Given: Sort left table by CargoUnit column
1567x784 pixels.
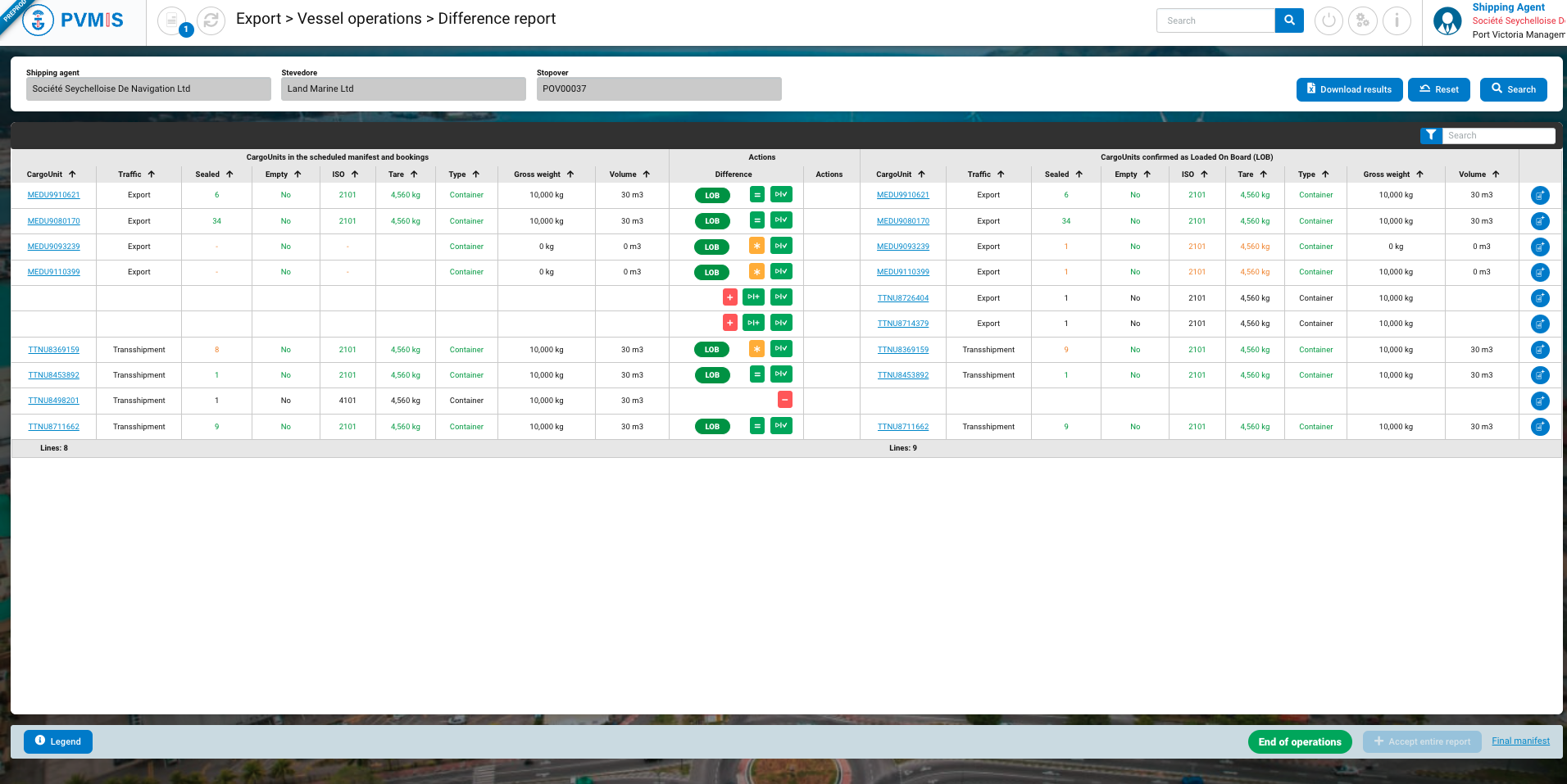Looking at the screenshot, I should tap(51, 174).
